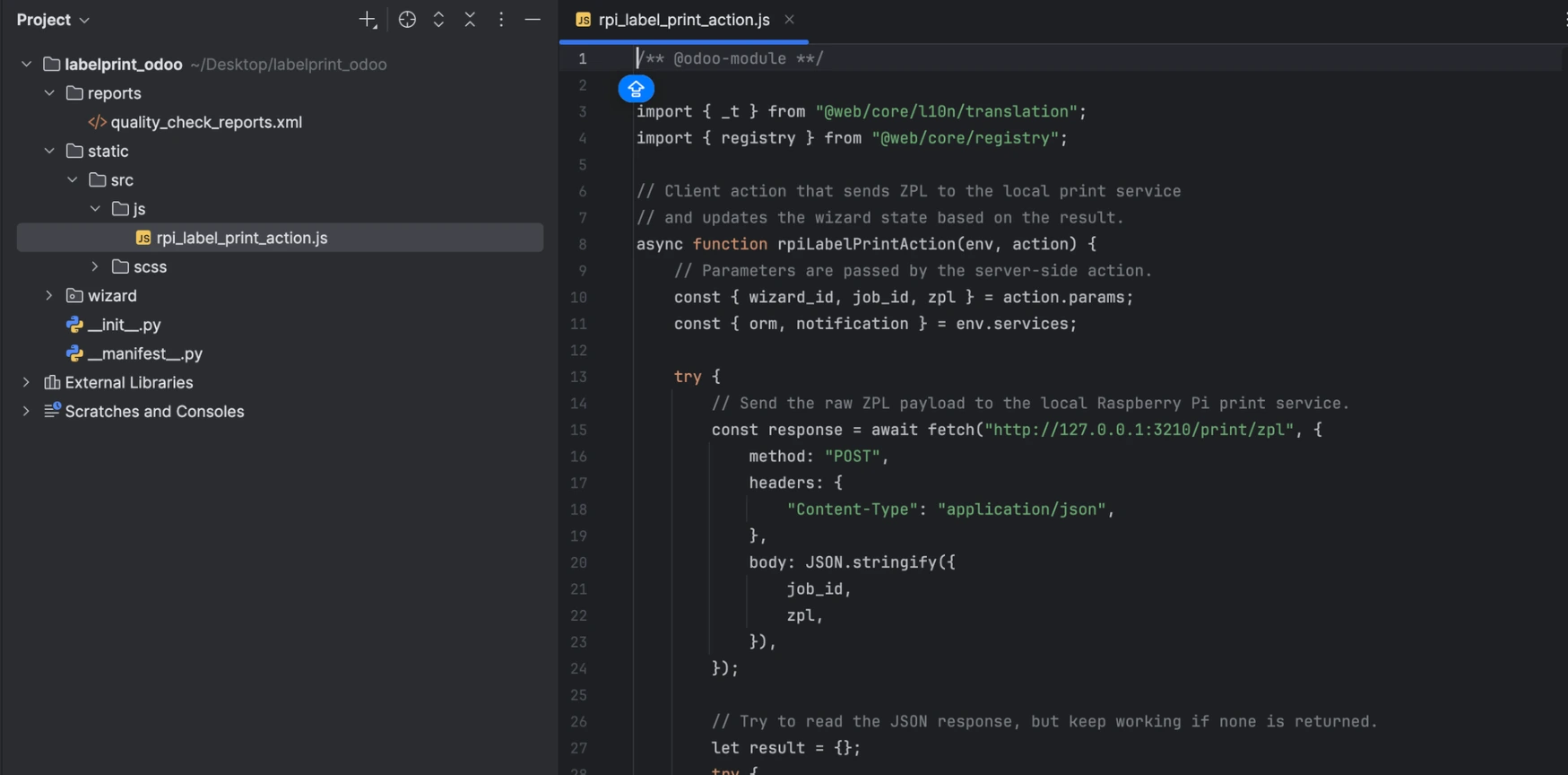Image resolution: width=1568 pixels, height=775 pixels.
Task: Expand the wizard folder
Action: 49,295
